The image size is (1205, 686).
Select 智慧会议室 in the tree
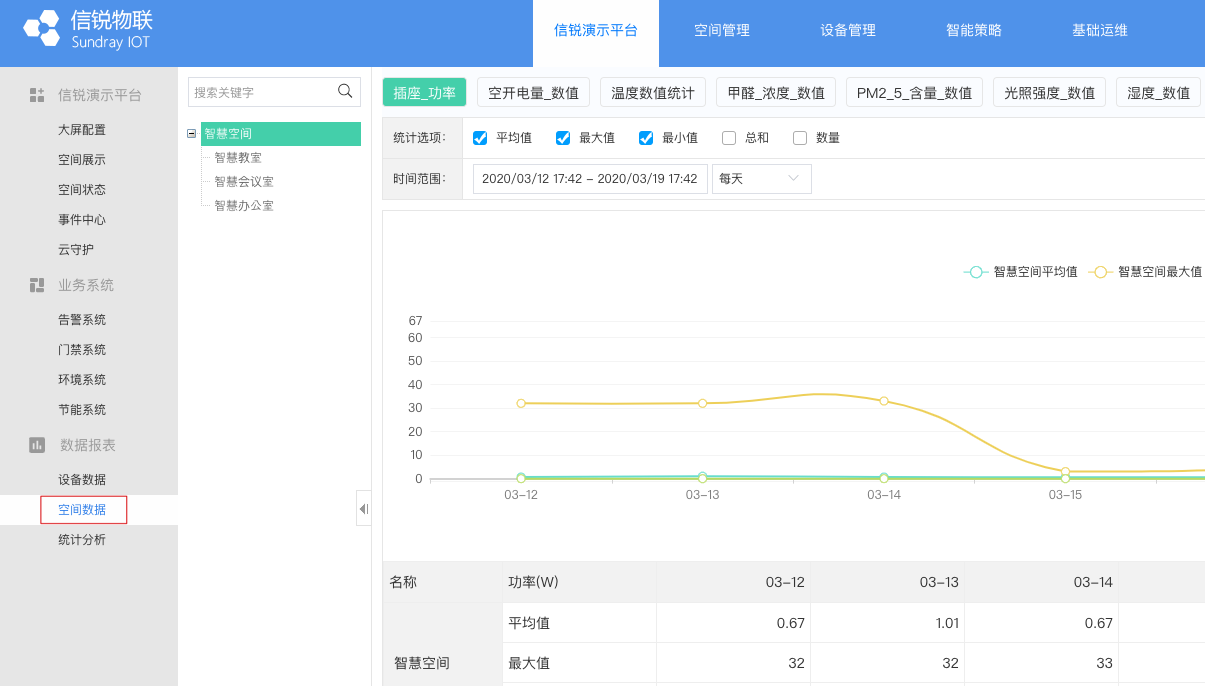click(x=244, y=182)
